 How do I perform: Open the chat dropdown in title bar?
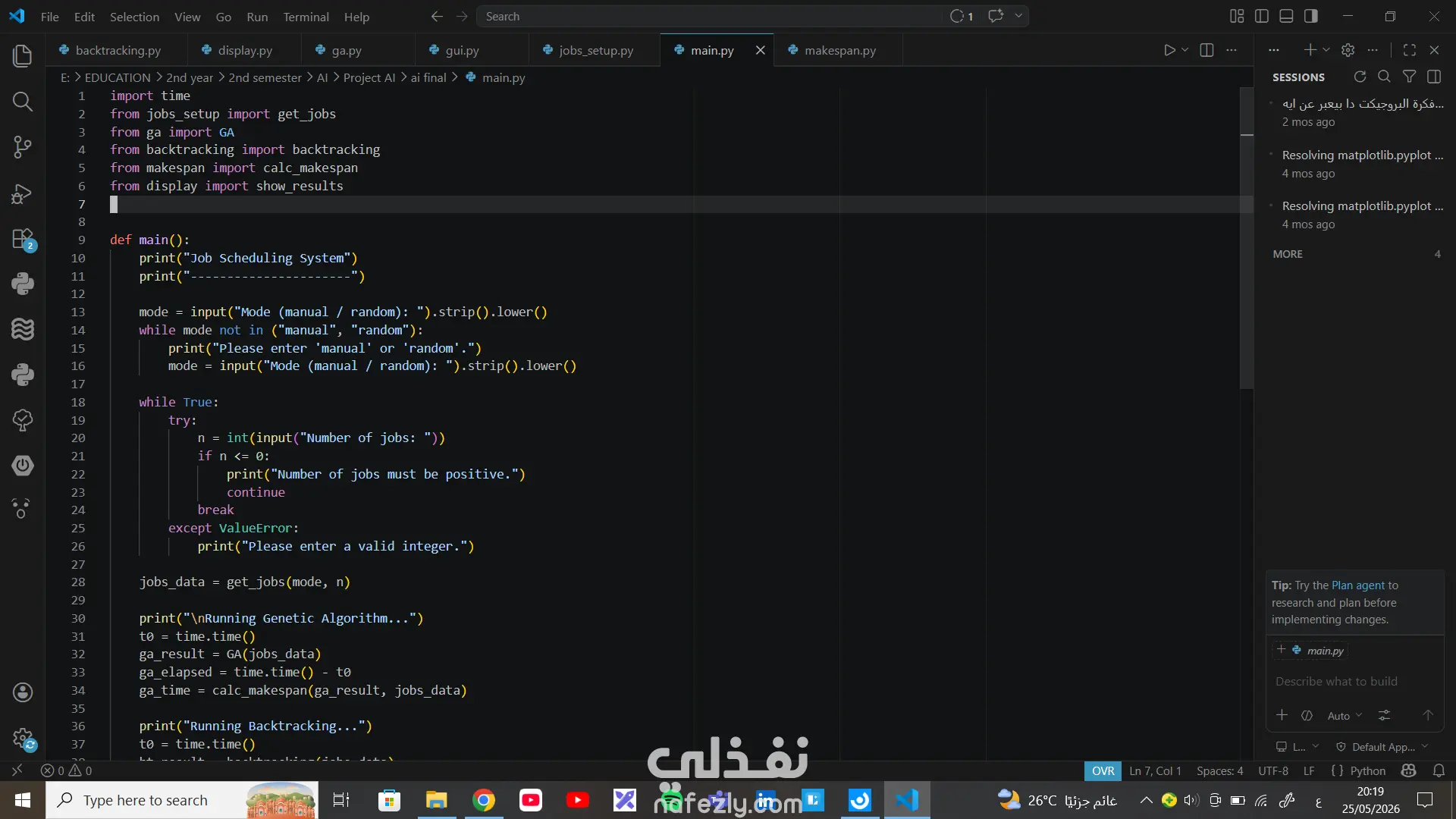point(1018,16)
